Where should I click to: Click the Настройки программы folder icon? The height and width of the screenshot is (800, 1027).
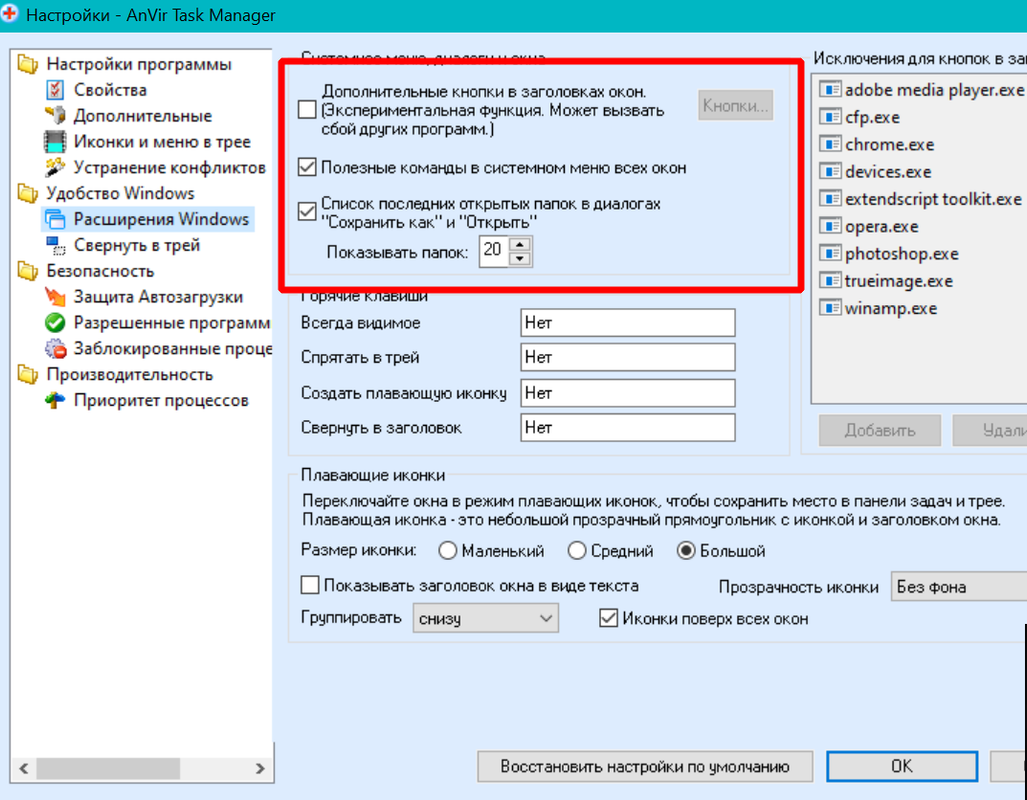(x=28, y=64)
